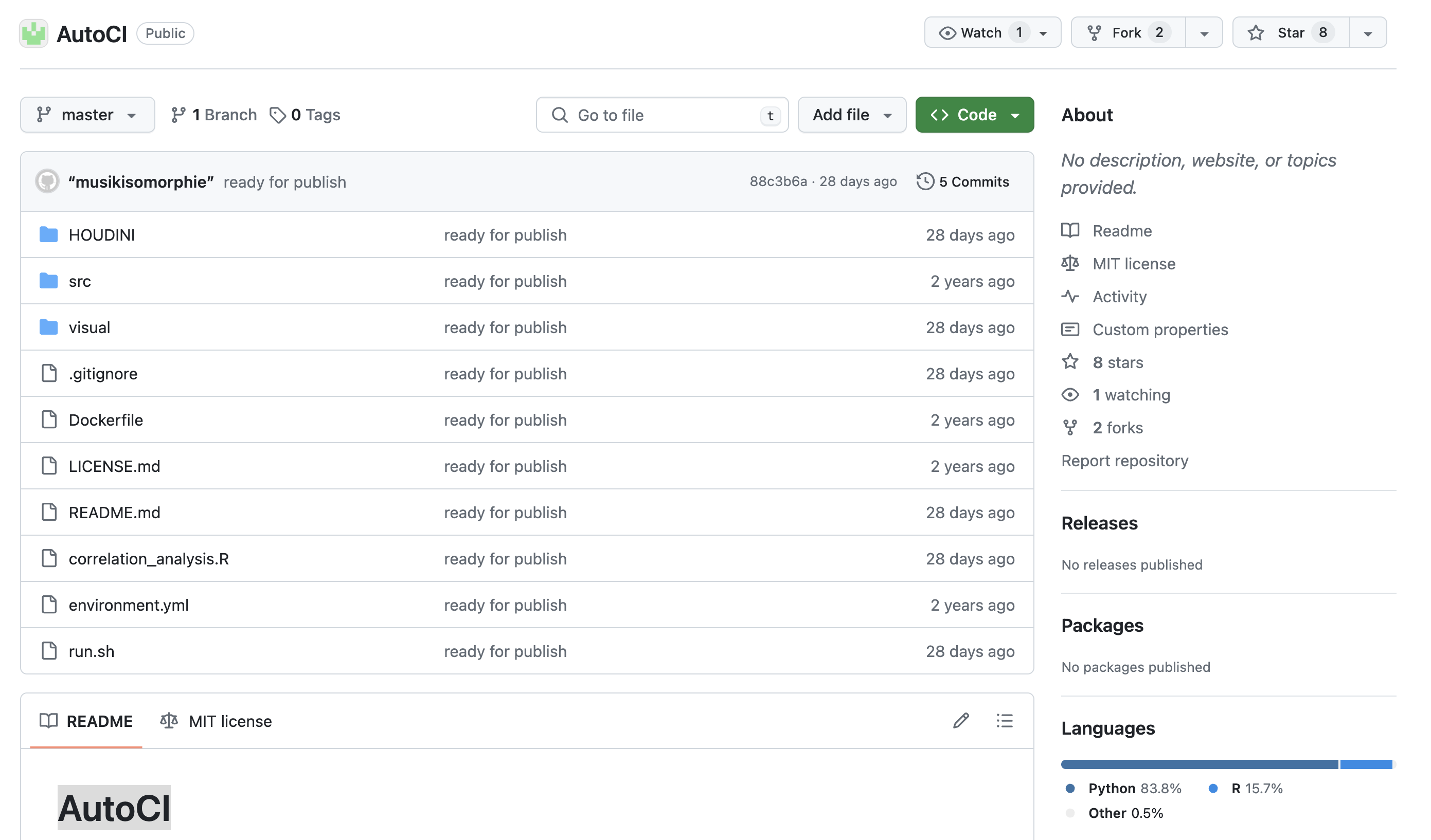The width and height of the screenshot is (1431, 840).
Task: Click the star icon beside 8 stars
Action: (x=1070, y=361)
